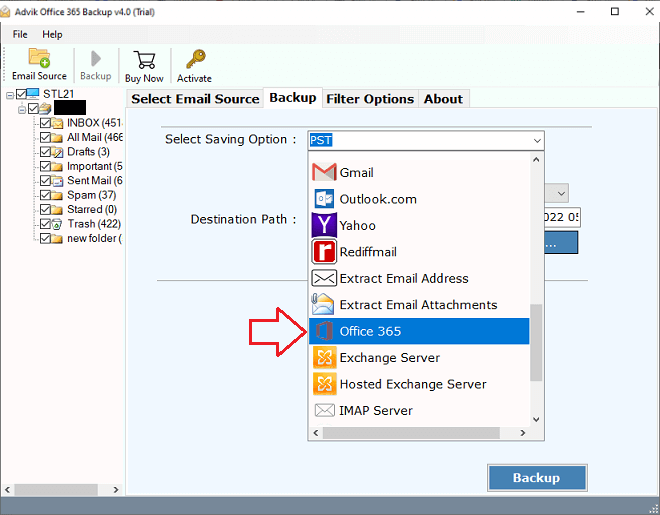Click the Office 365 logo icon
660x515 pixels.
point(324,331)
